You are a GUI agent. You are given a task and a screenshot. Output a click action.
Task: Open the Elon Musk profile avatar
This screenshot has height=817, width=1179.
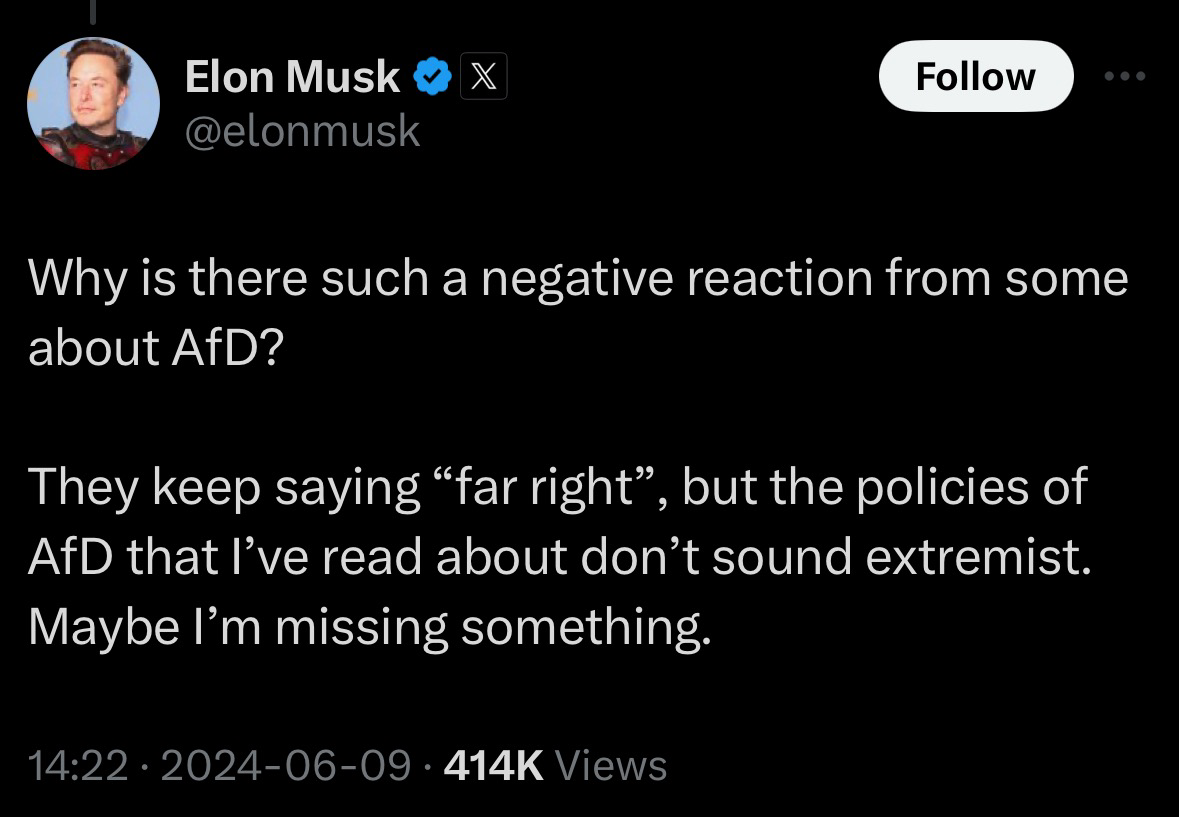(x=93, y=104)
